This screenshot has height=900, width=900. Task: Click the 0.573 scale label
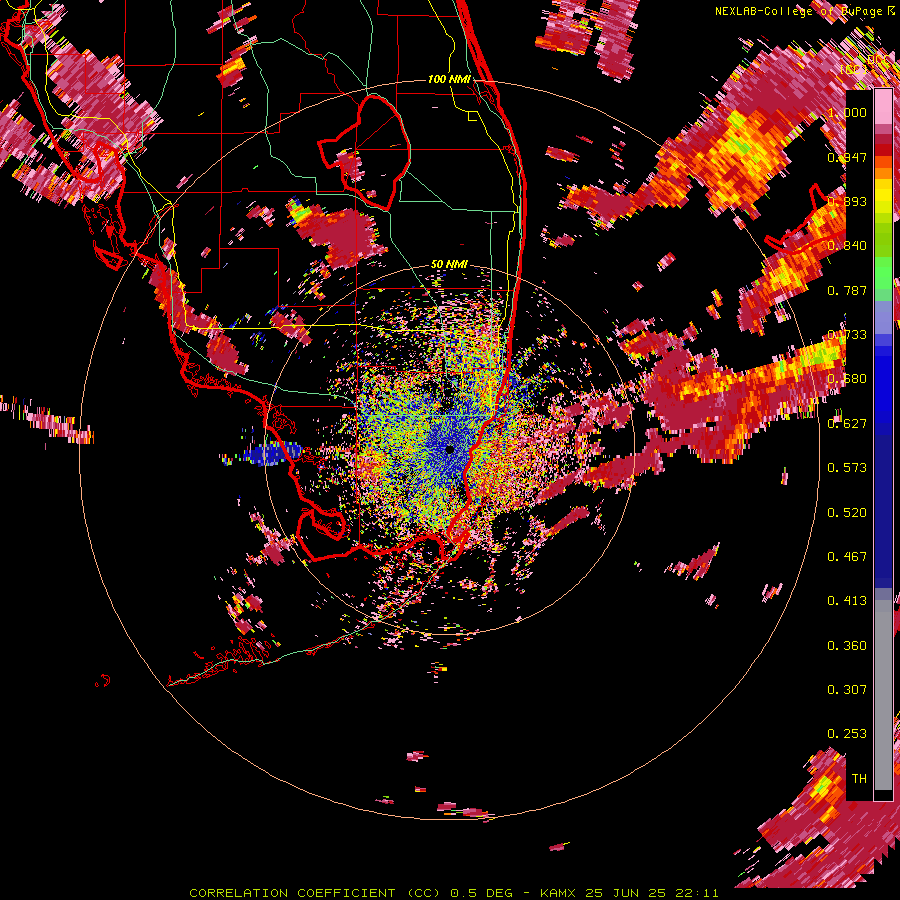pos(847,468)
